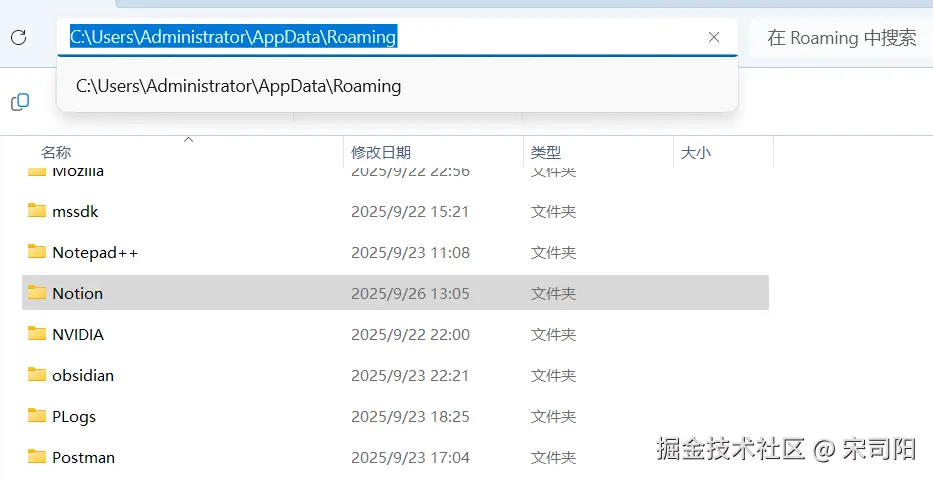Click the mssdk folder icon
This screenshot has height=479, width=933.
coord(37,211)
